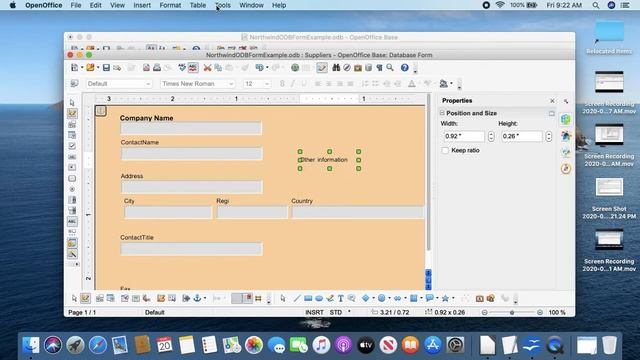This screenshot has height=360, width=640.
Task: Open the Table menu
Action: click(x=198, y=5)
